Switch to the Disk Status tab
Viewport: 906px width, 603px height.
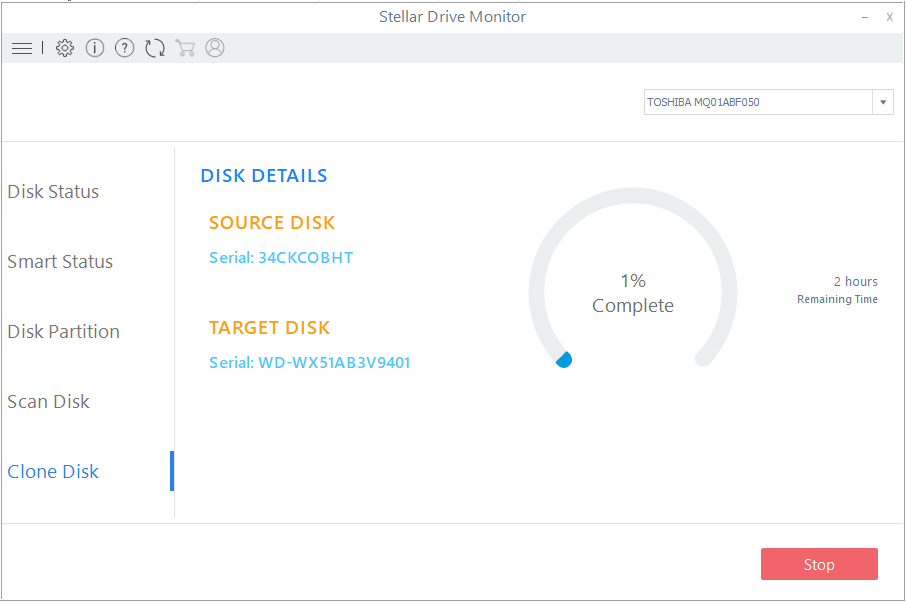click(x=53, y=192)
